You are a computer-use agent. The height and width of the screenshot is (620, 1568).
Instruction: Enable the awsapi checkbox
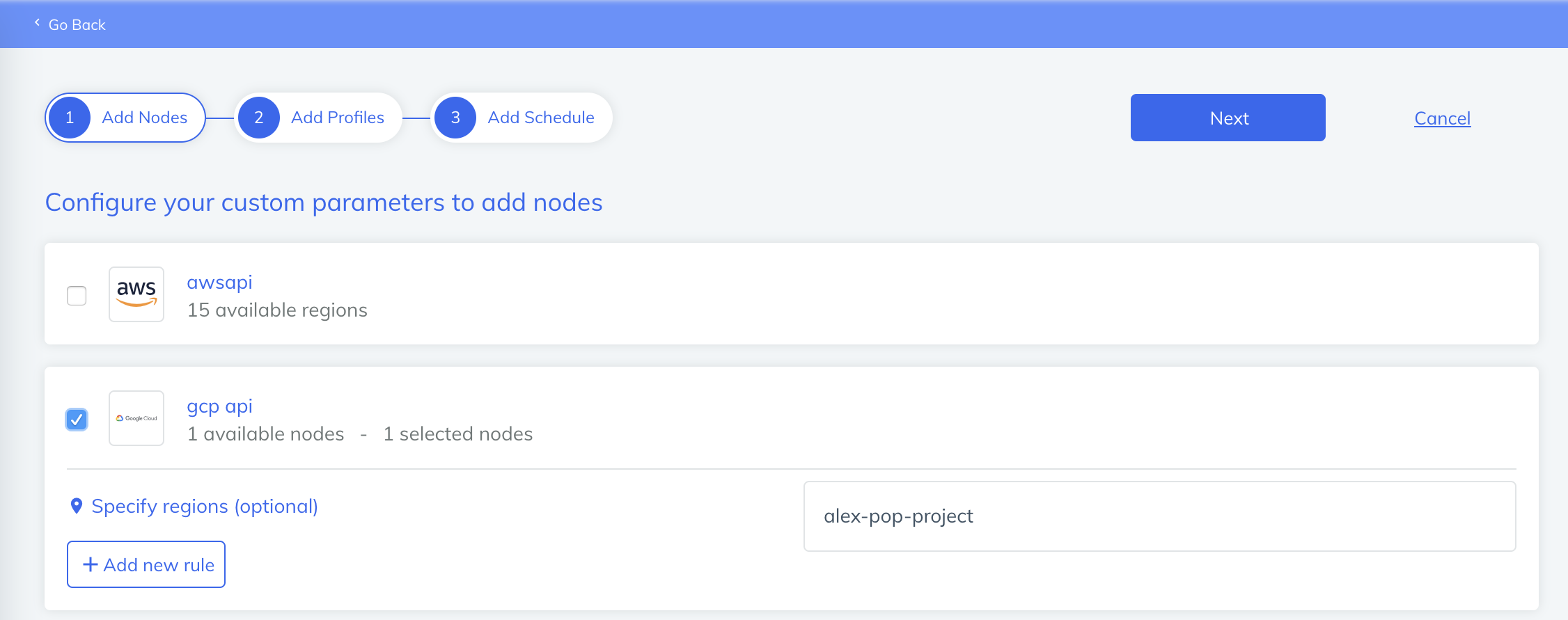tap(77, 295)
